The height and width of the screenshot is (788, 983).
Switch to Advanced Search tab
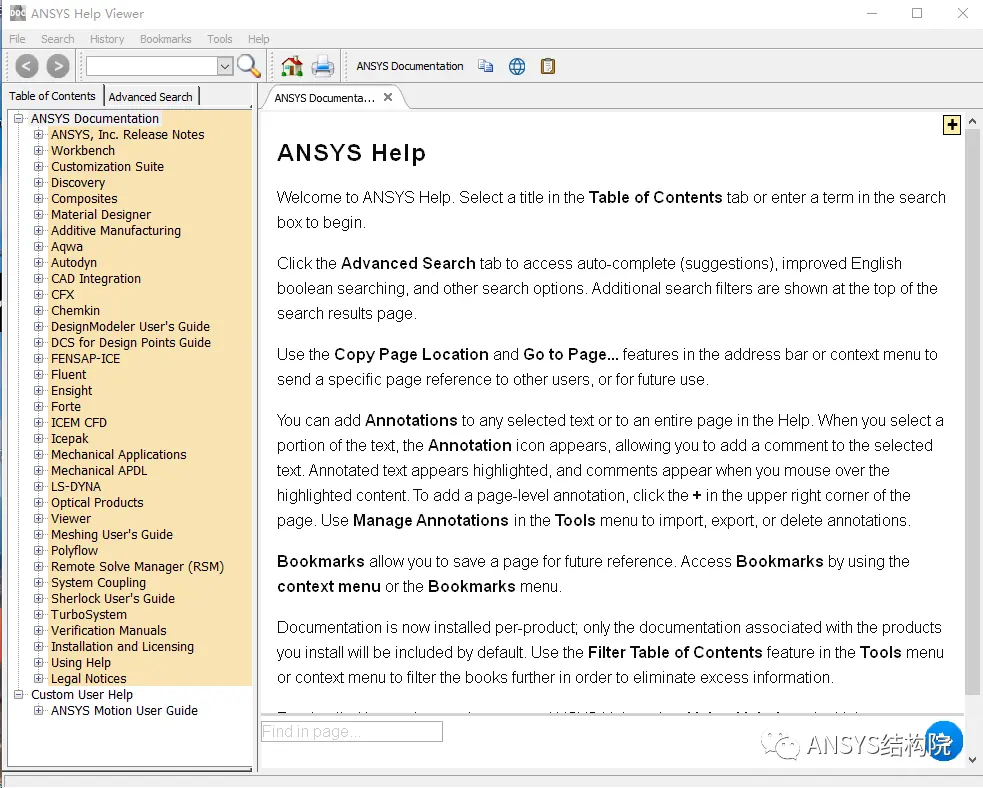click(x=150, y=97)
